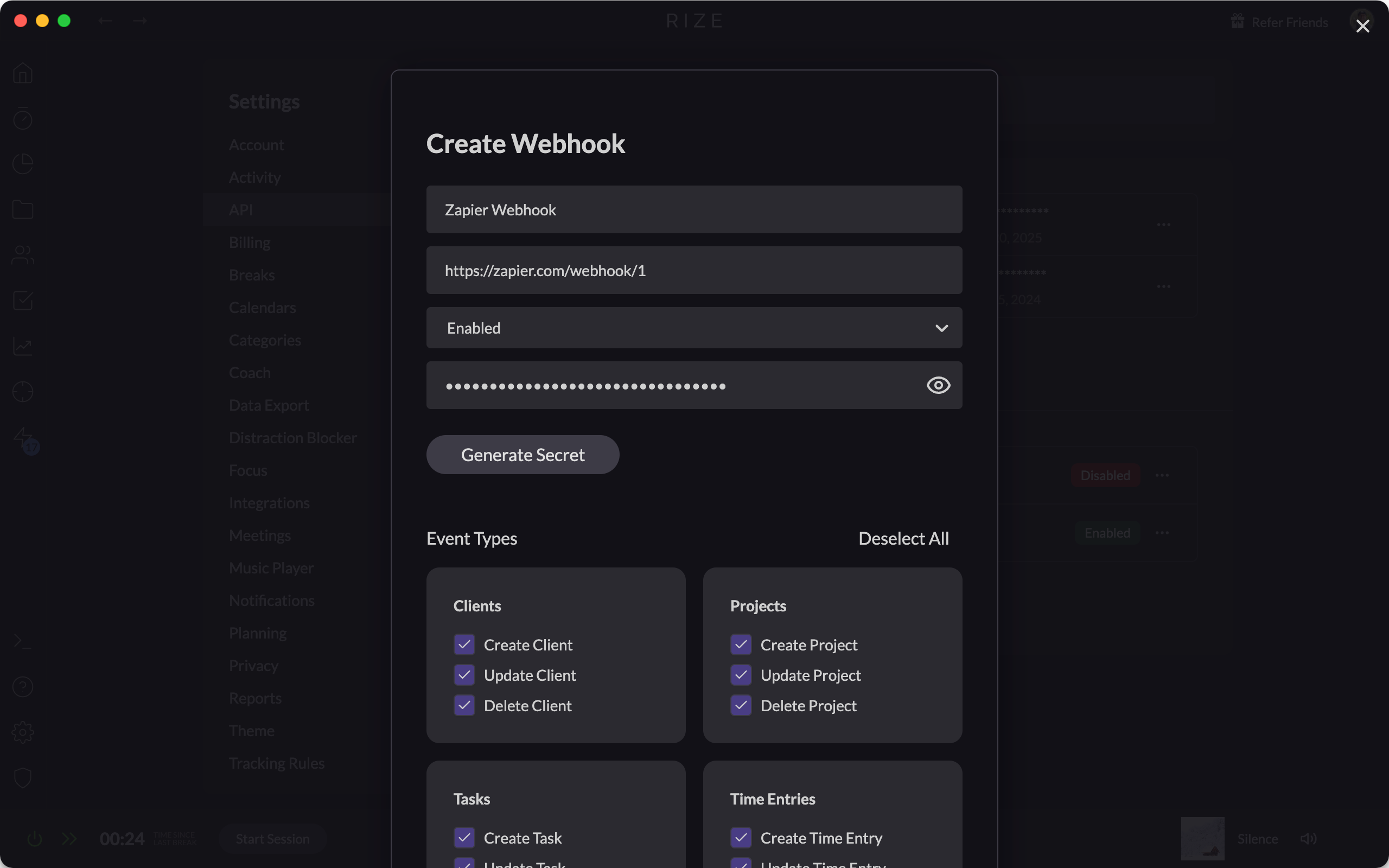1389x868 pixels.
Task: Open options menu beside Disabled webhook
Action: click(x=1162, y=475)
